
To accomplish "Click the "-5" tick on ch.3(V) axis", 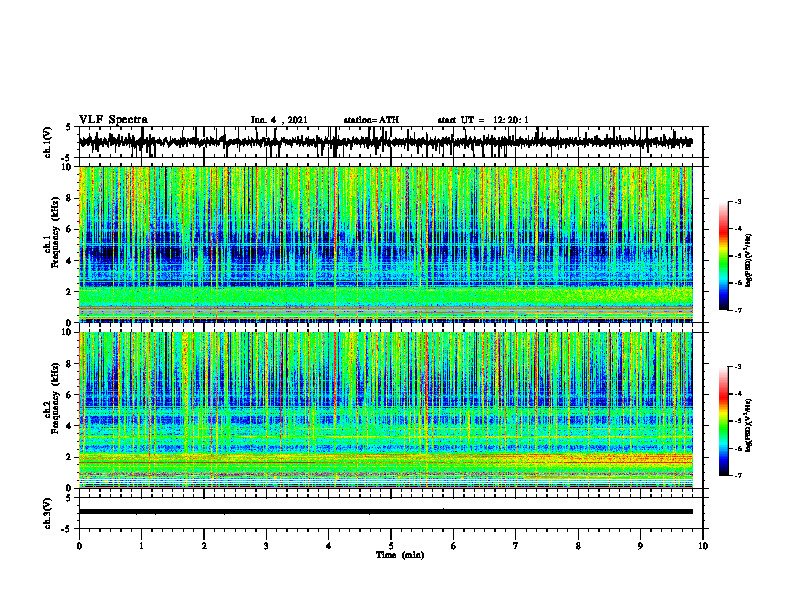I will click(x=67, y=529).
